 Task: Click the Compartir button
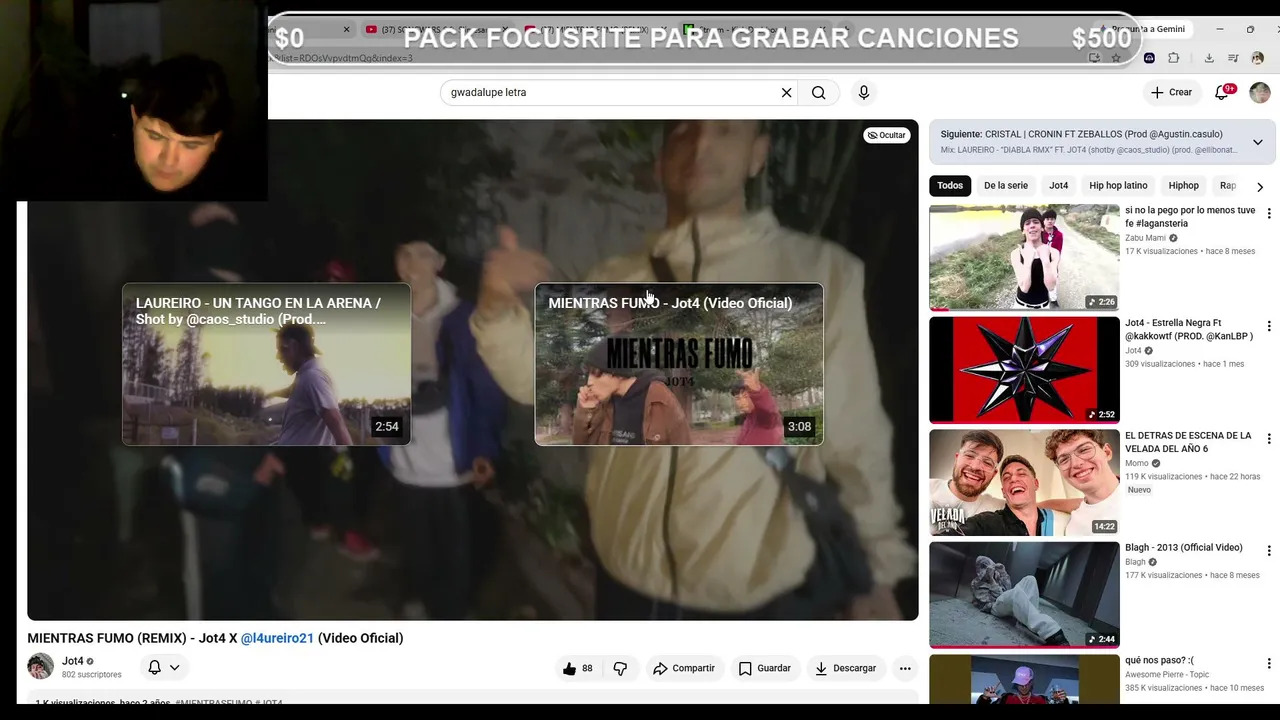pyautogui.click(x=684, y=668)
